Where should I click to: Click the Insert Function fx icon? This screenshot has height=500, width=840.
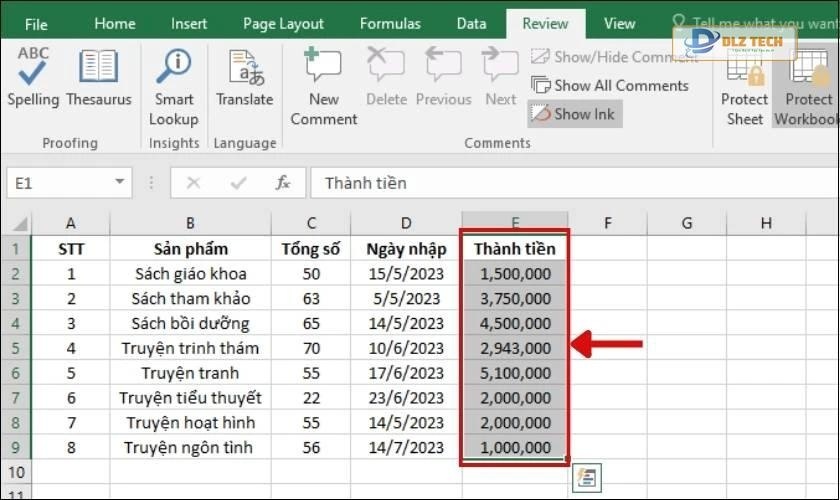(x=282, y=183)
